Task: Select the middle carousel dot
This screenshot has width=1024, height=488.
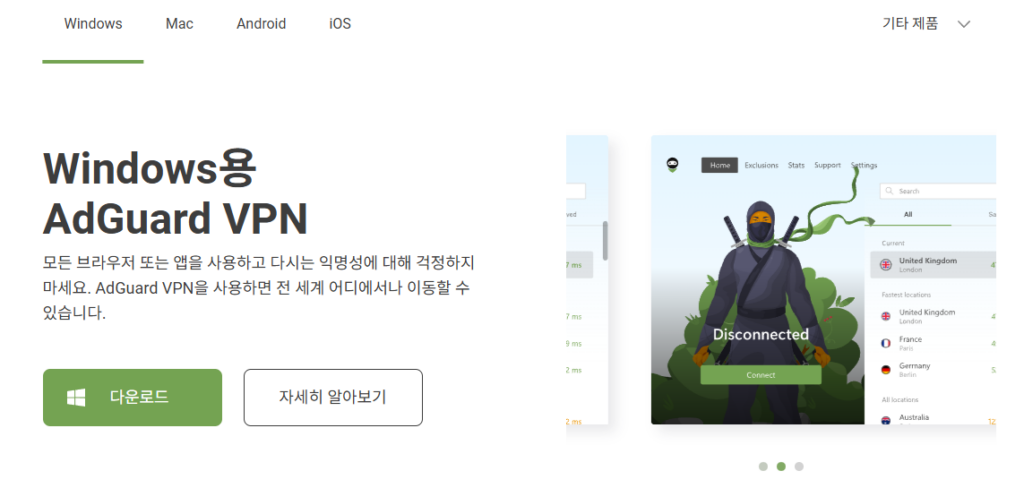Action: click(x=780, y=466)
